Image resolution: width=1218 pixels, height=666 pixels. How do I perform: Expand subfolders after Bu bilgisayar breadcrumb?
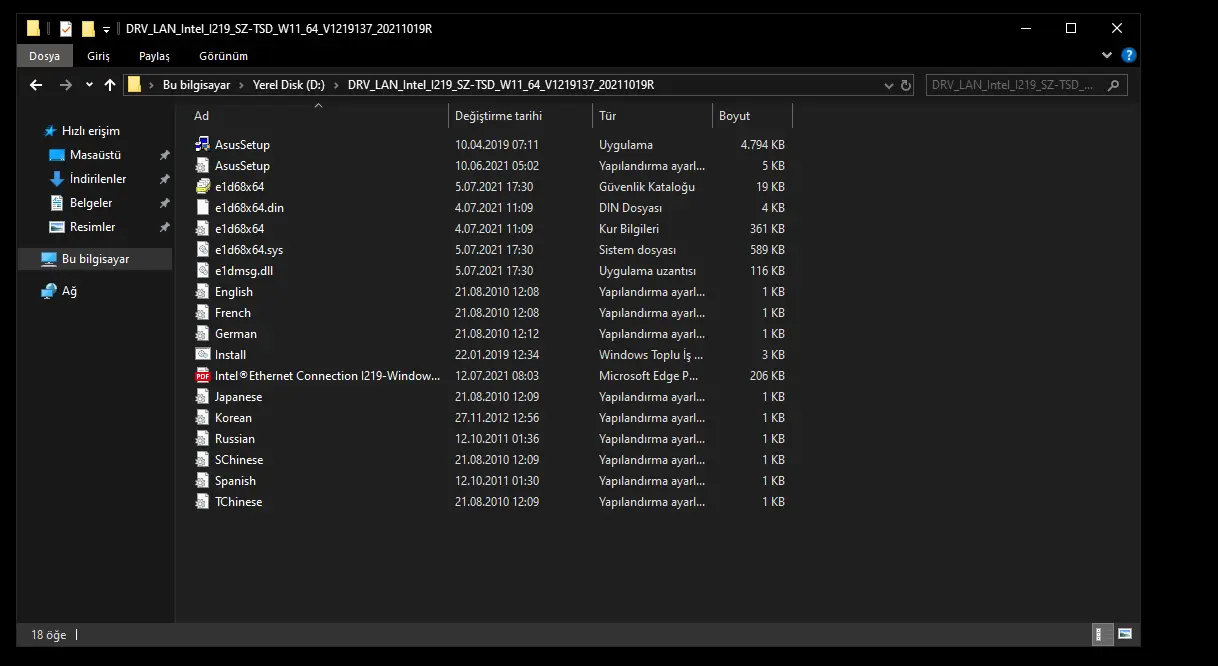click(x=242, y=85)
